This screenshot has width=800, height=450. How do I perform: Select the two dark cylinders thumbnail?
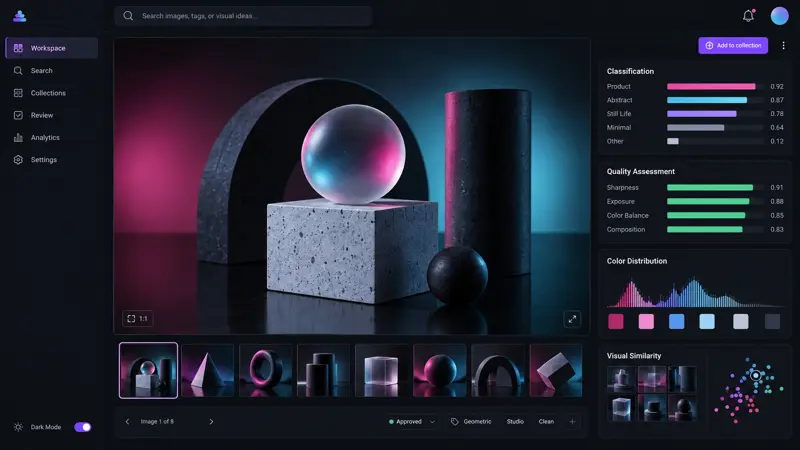point(323,370)
